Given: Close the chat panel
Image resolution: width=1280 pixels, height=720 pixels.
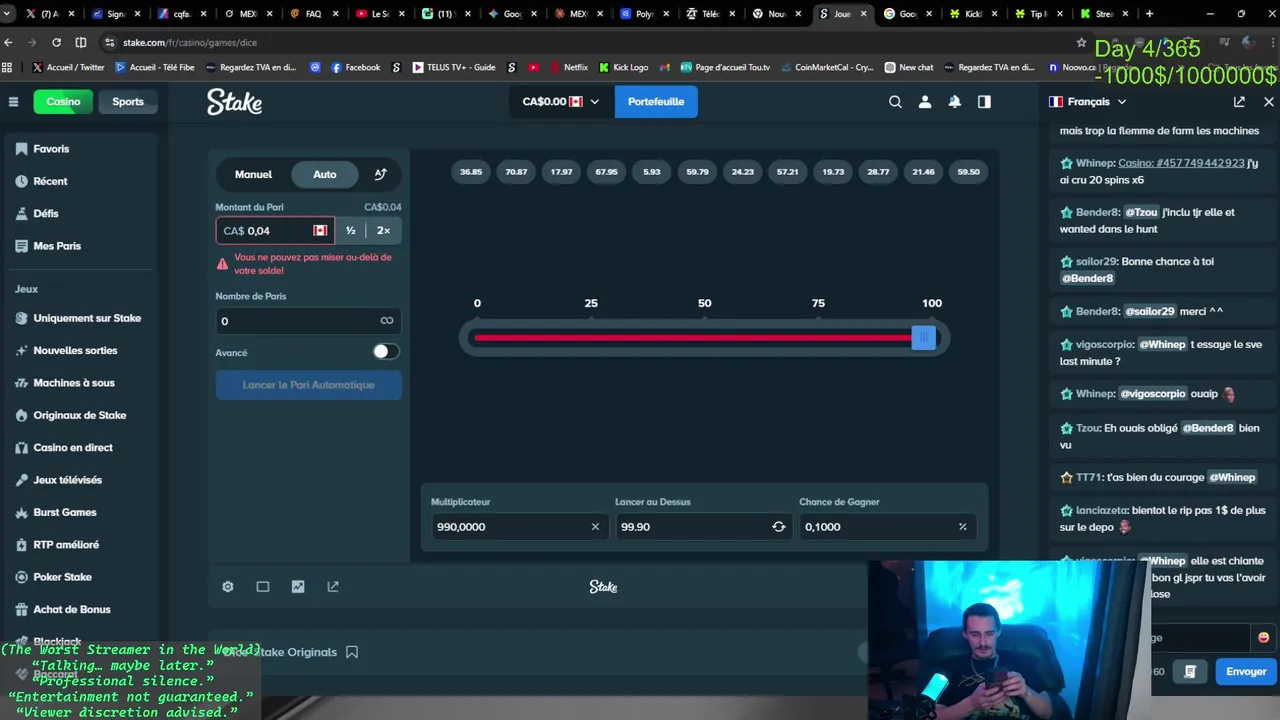Looking at the screenshot, I should tap(1269, 102).
